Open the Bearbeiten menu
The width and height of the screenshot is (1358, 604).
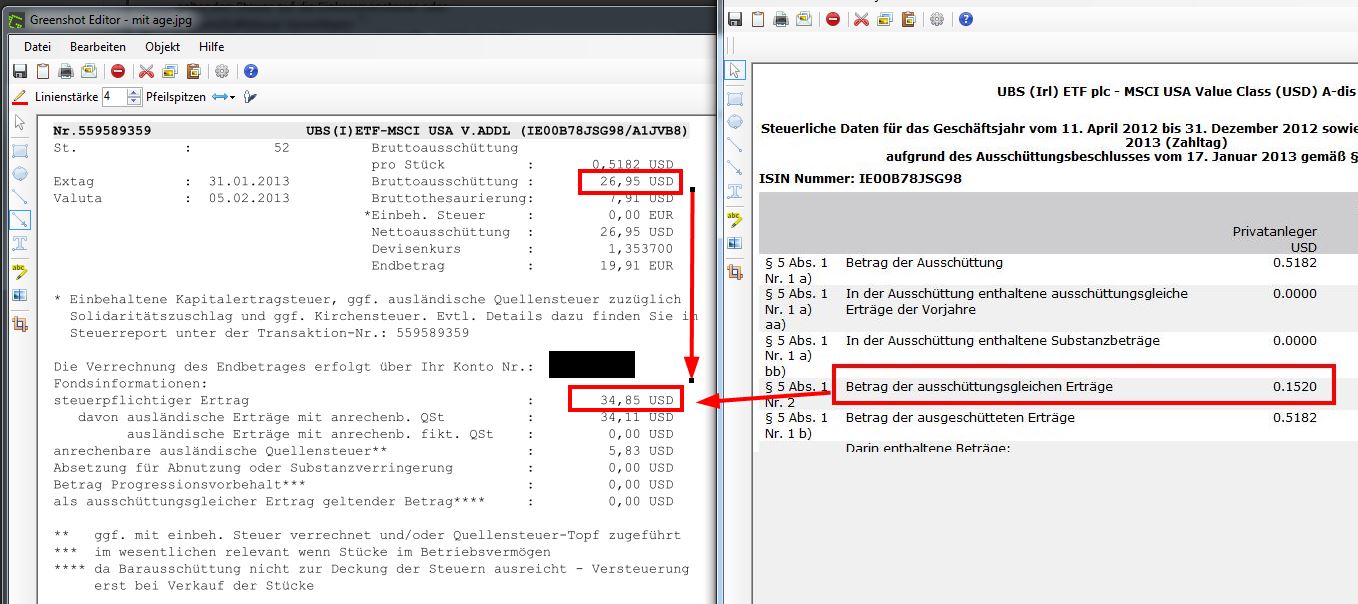click(98, 47)
